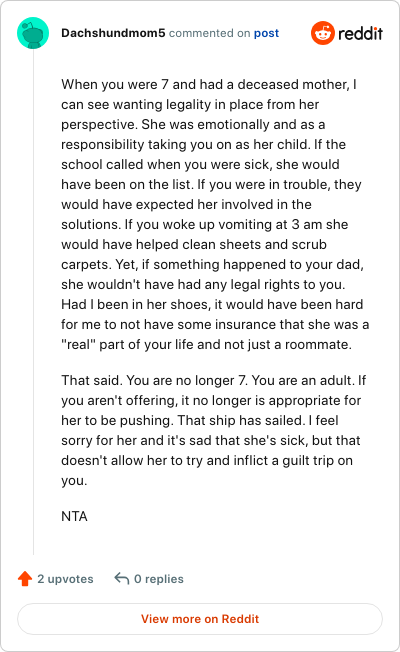Open the blue "post" link
This screenshot has height=652, width=400.
click(266, 33)
